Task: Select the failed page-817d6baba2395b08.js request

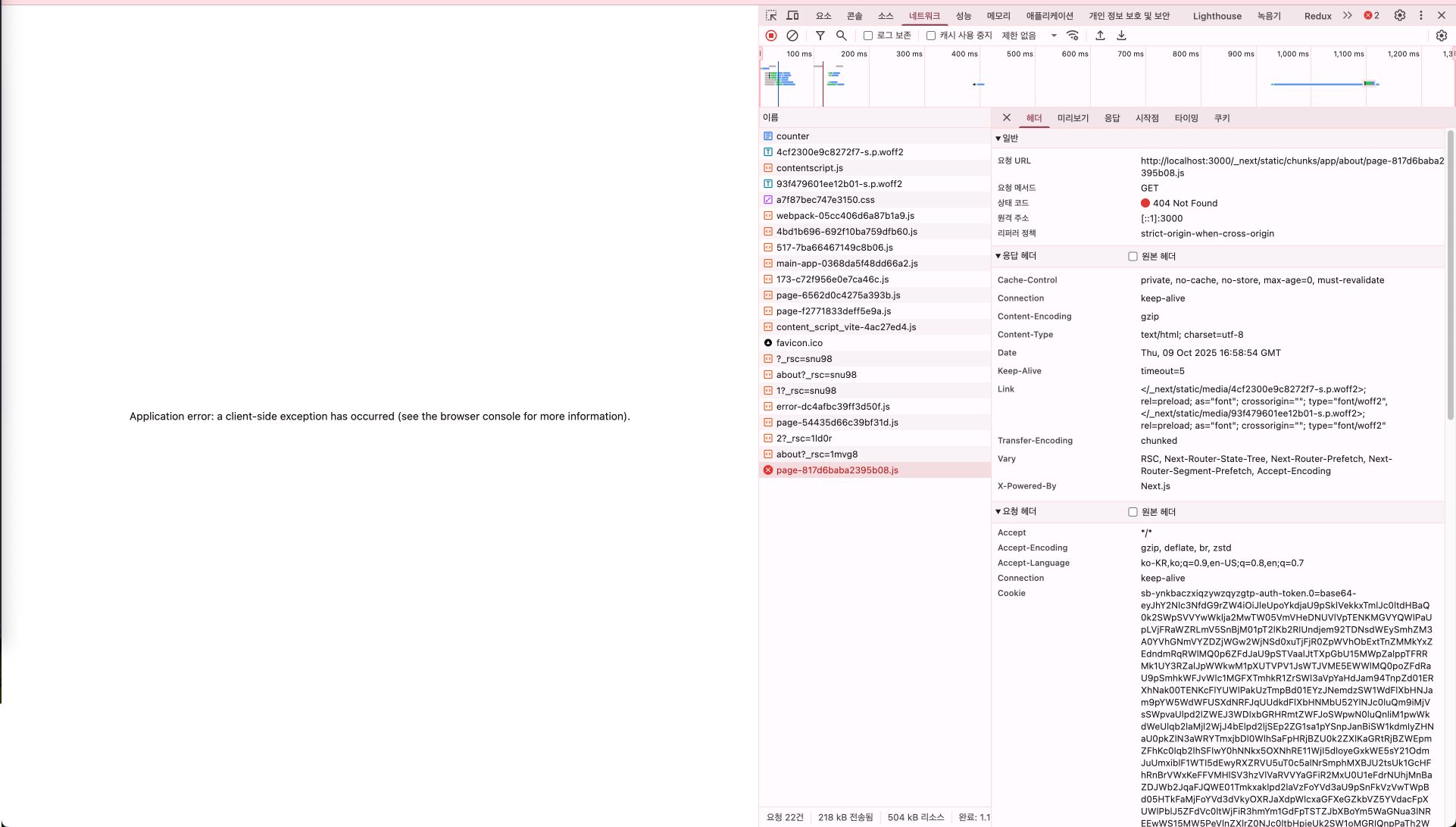Action: [x=837, y=470]
